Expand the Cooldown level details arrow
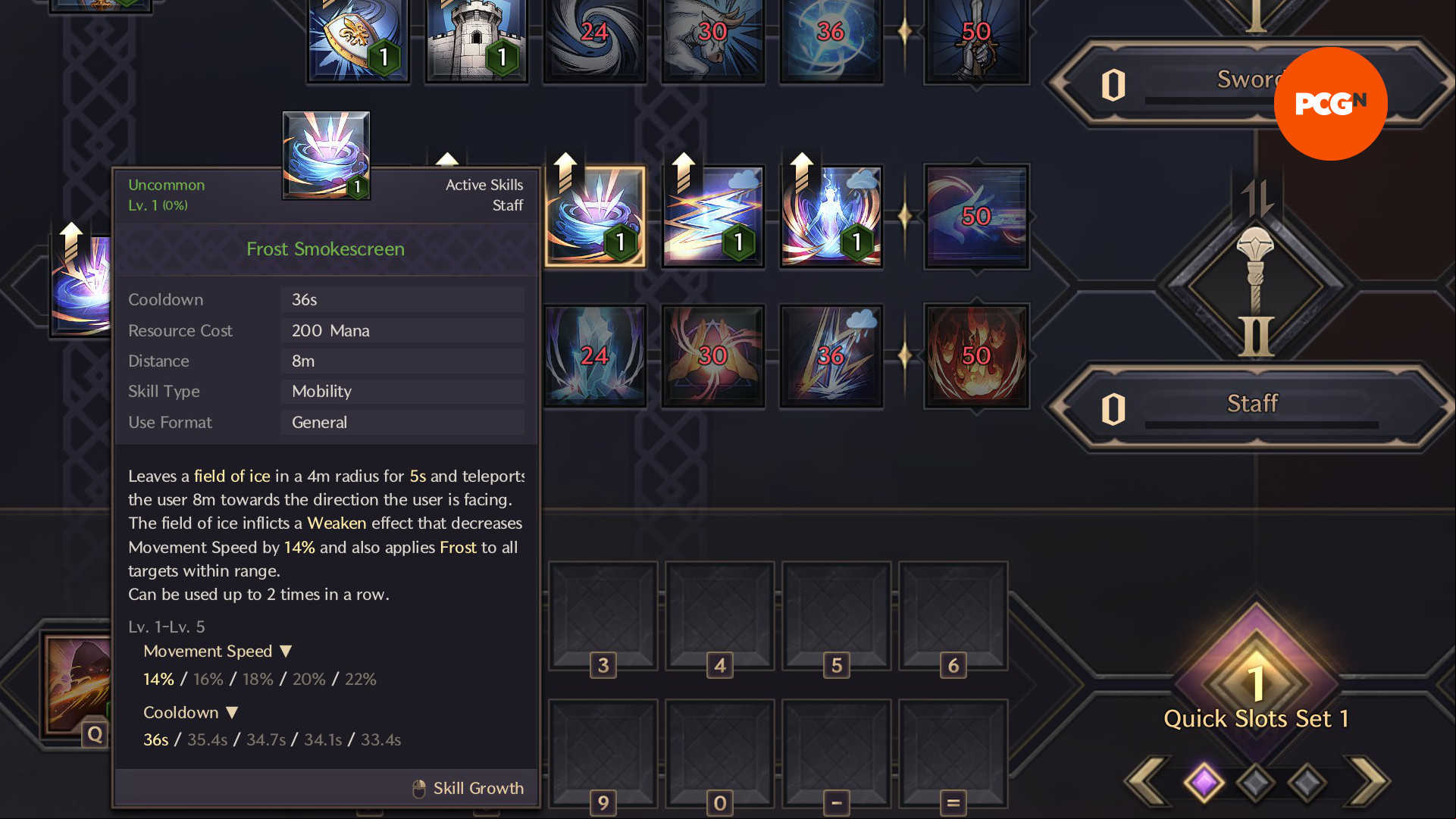Viewport: 1456px width, 819px height. 232,713
